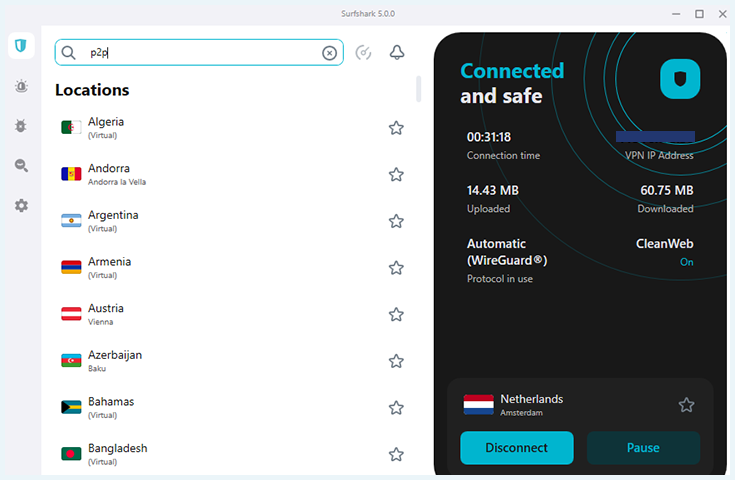Click the 60.75 MB downloaded value
Image resolution: width=735 pixels, height=480 pixels.
667,190
